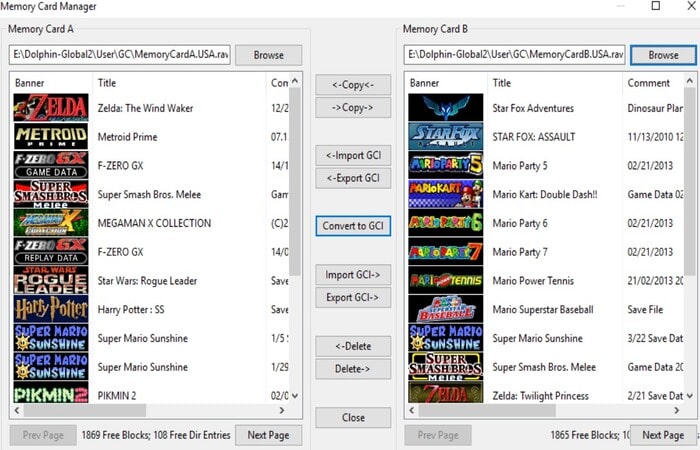Delete from Card A using <-Delete

pos(353,346)
